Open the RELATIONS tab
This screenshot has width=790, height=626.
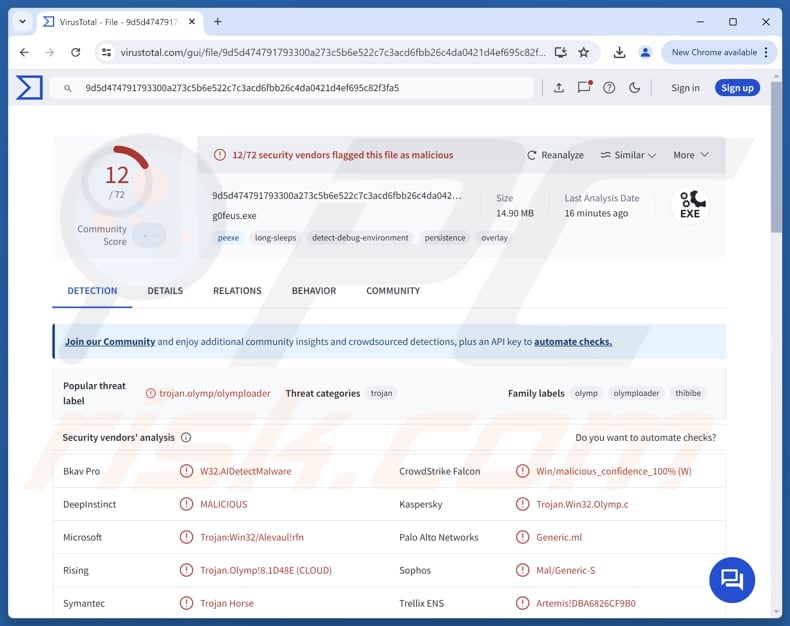[237, 291]
